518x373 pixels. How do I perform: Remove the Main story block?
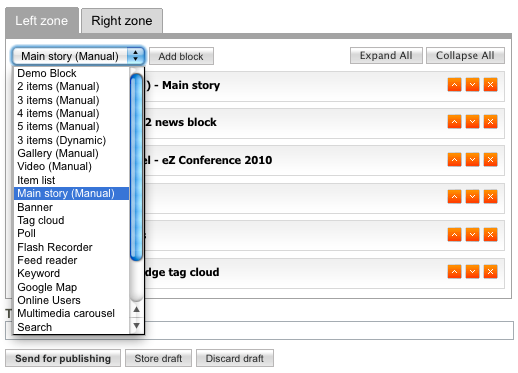click(490, 85)
